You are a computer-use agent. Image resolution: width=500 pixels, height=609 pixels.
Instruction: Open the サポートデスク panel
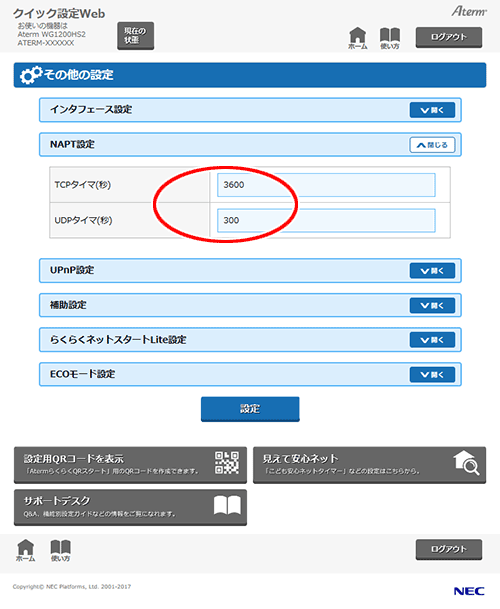130,508
